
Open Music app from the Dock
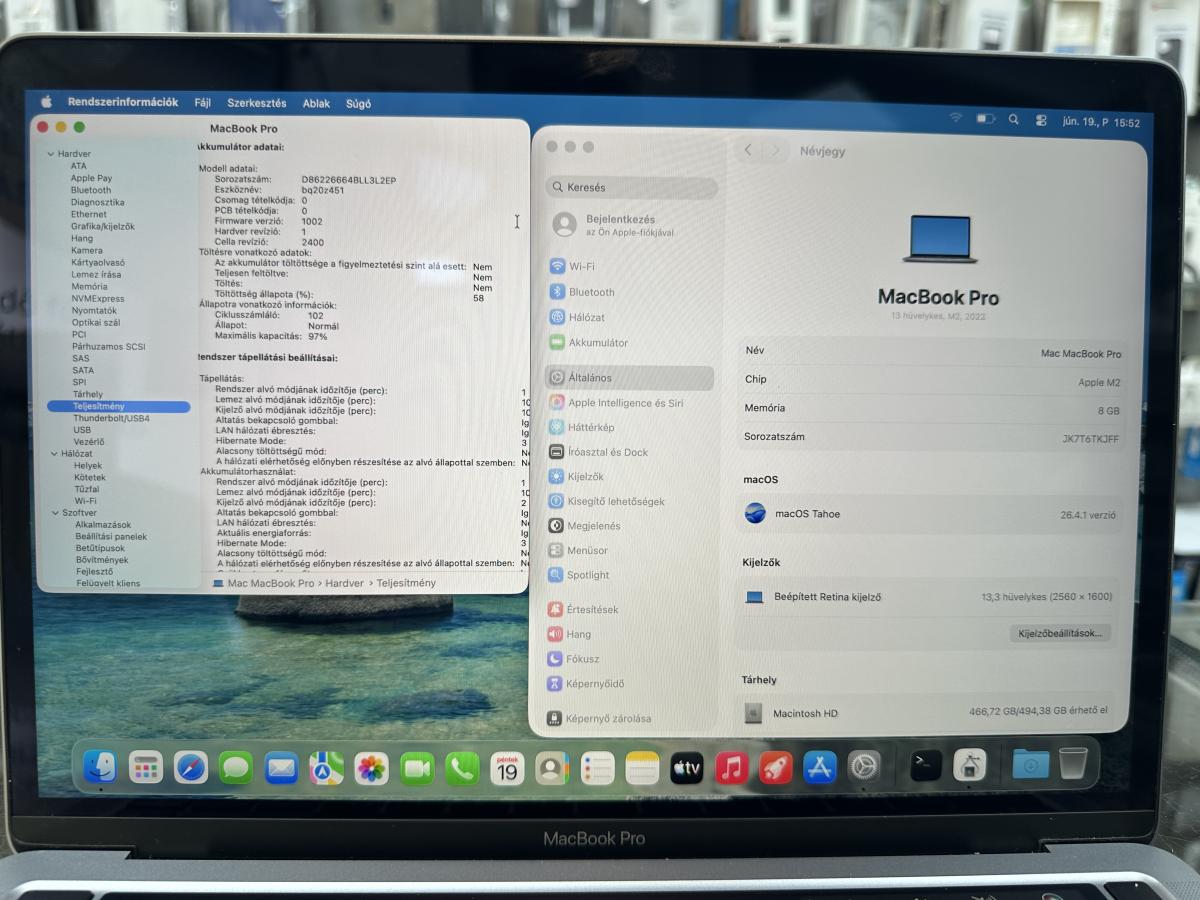point(732,768)
